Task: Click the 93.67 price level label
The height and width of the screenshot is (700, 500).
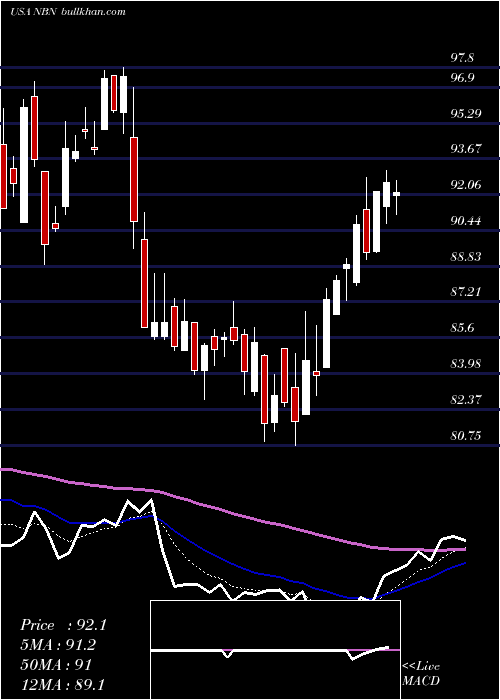Action: 465,149
